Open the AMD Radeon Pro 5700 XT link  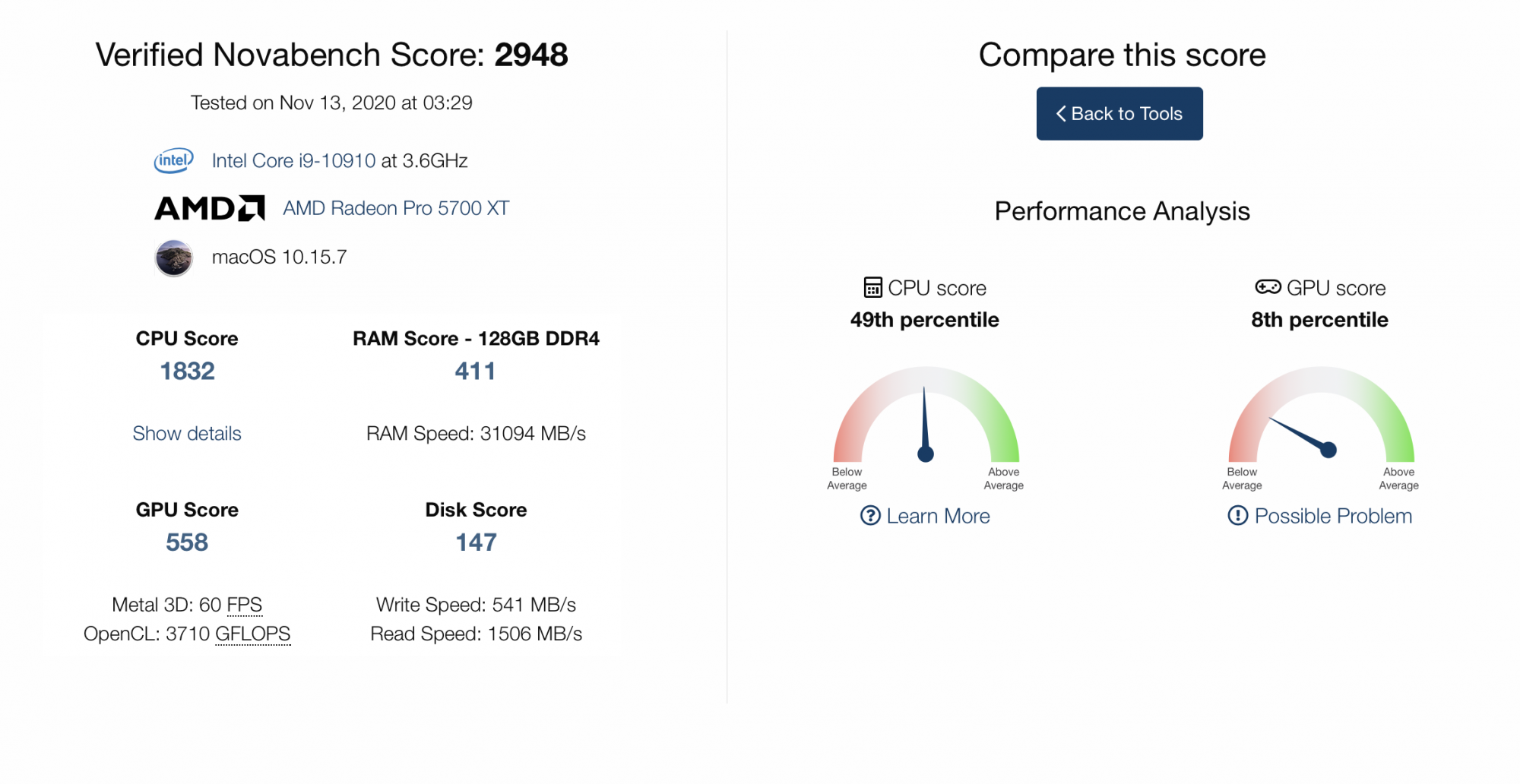(x=396, y=208)
